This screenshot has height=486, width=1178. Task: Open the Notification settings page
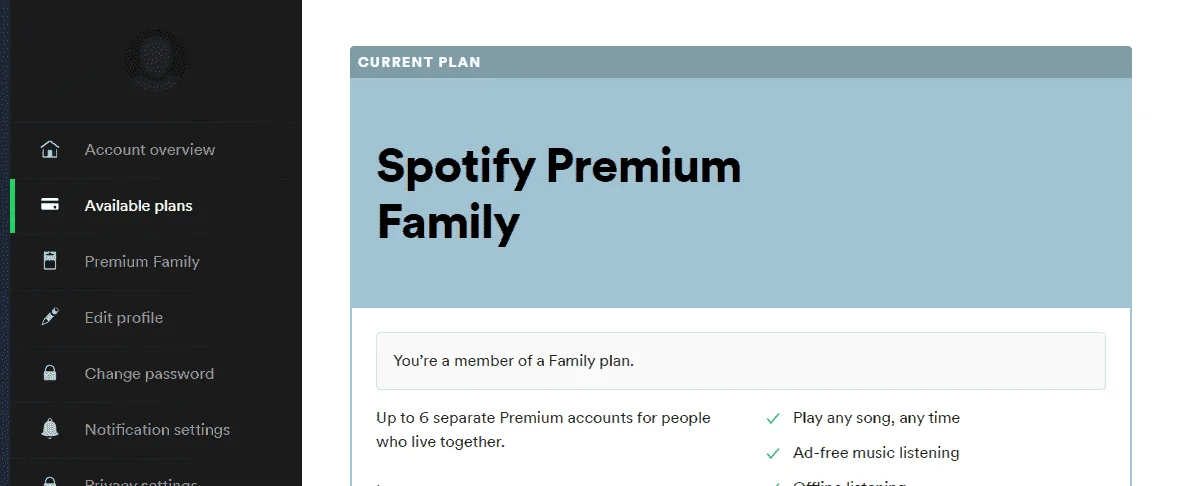(x=157, y=430)
